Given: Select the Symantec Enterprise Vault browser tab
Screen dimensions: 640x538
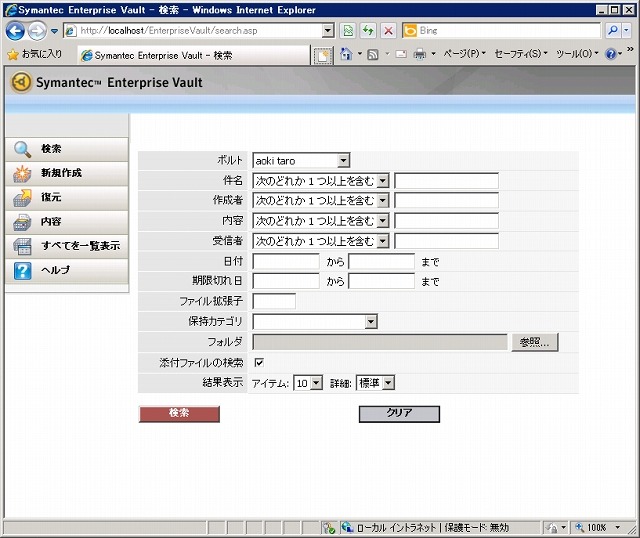Looking at the screenshot, I should [194, 56].
